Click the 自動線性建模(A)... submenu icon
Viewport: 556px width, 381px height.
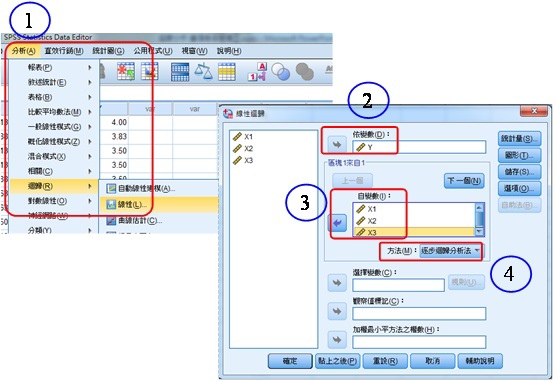111,188
